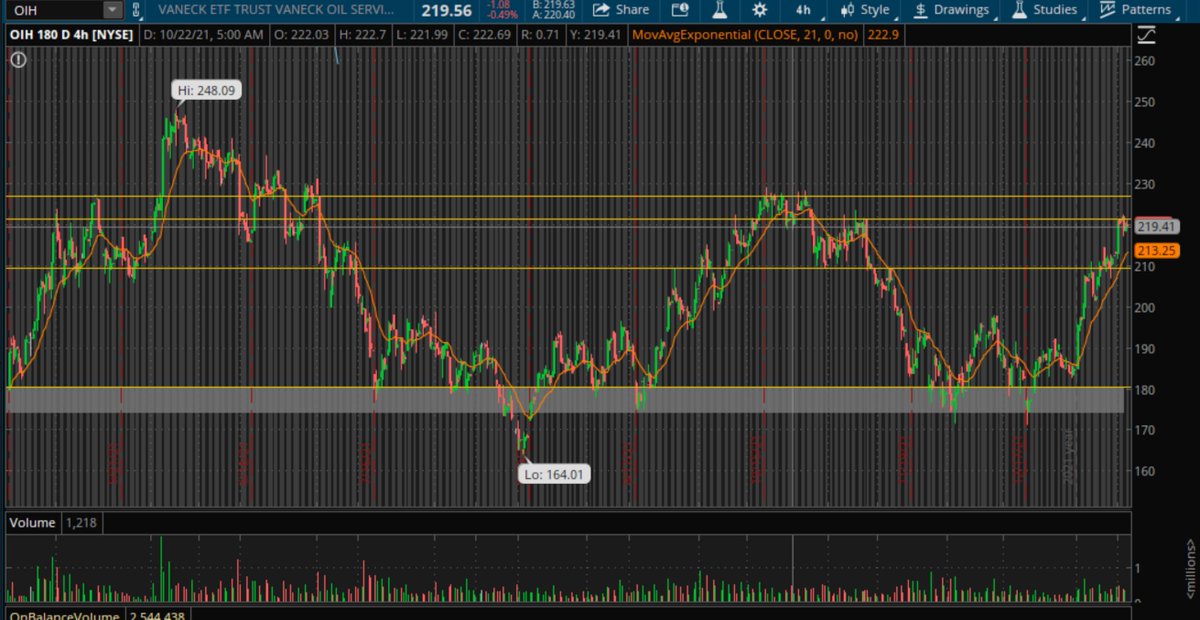The image size is (1200, 620).
Task: Select the yellow horizontal line at 180
Action: click(567, 387)
